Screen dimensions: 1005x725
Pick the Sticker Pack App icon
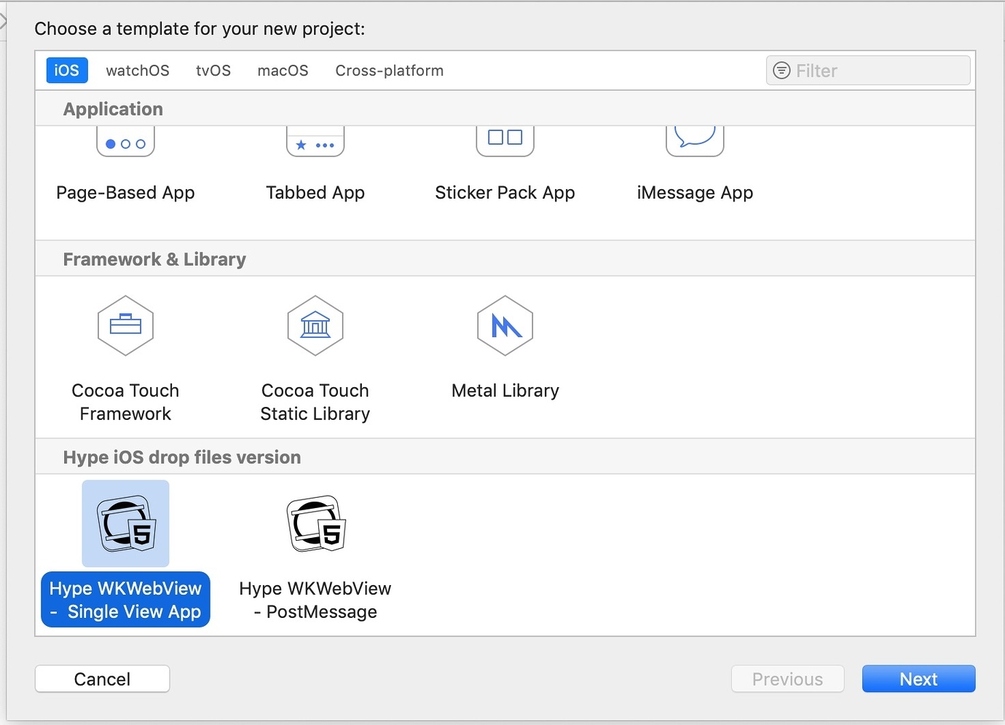505,139
